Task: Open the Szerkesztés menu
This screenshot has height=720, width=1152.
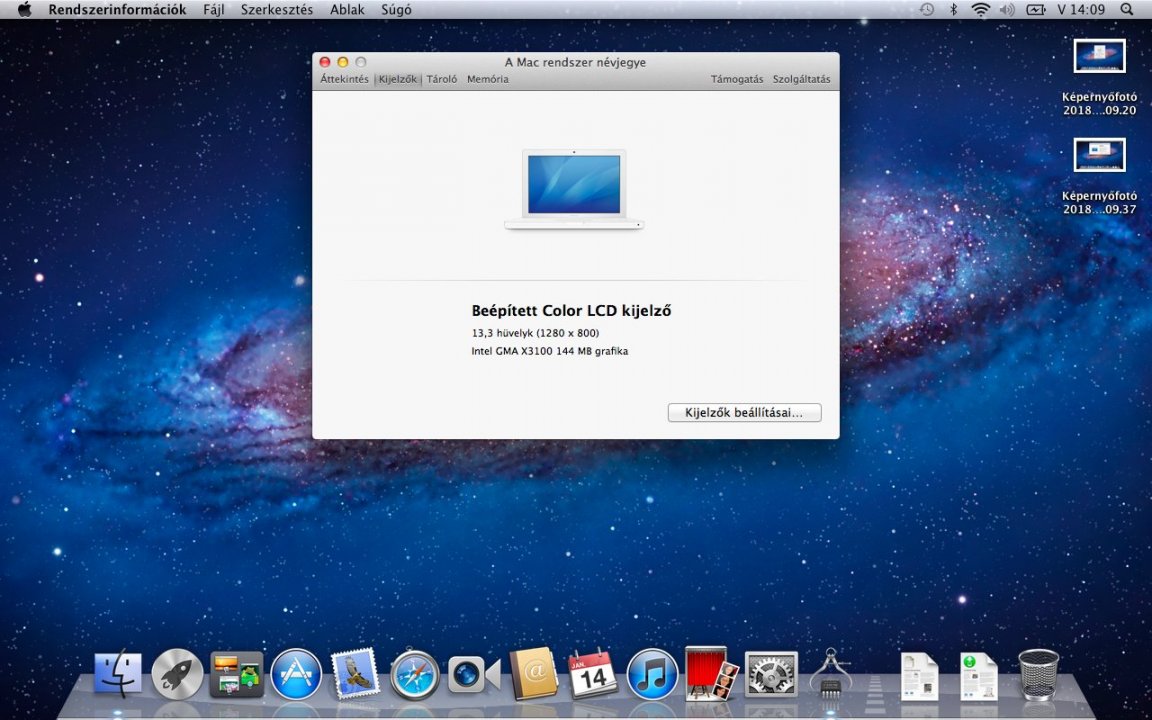Action: point(277,10)
